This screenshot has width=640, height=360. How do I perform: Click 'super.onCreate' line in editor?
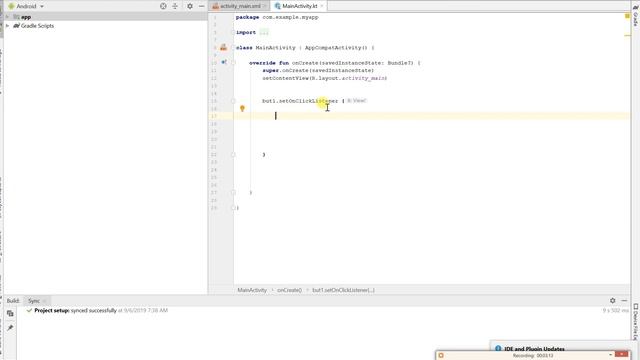point(318,71)
